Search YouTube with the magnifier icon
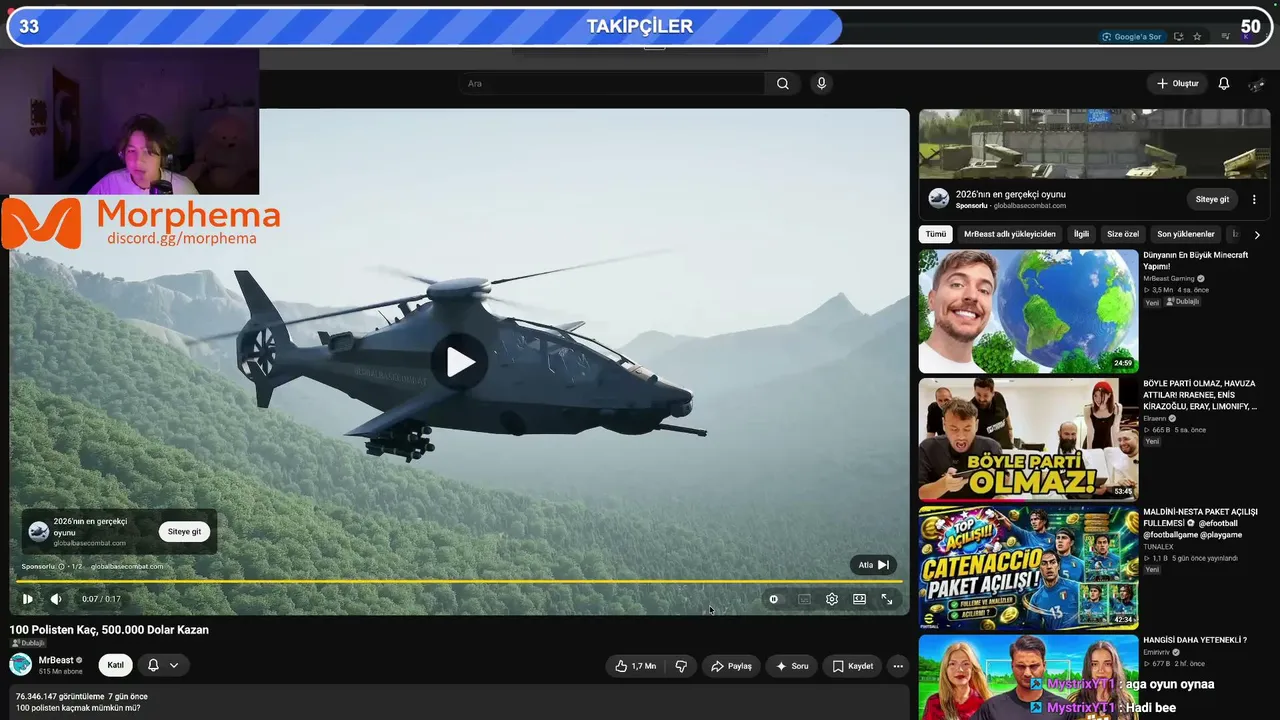 tap(783, 84)
